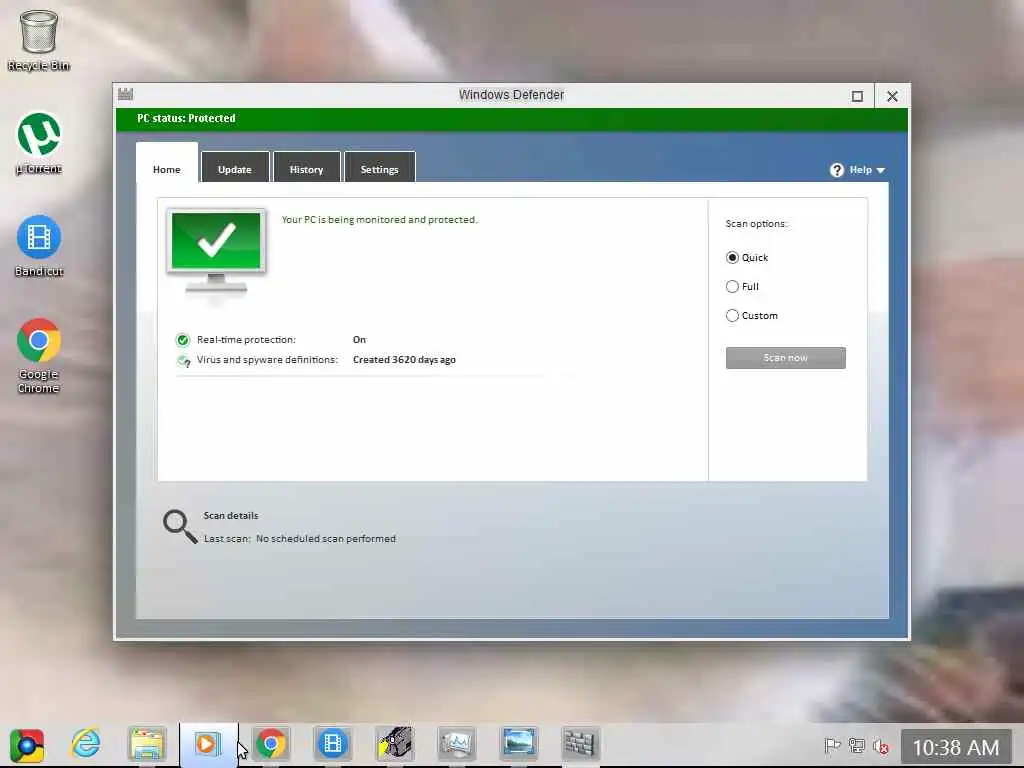Switch to Bandicut in the taskbar

(x=332, y=744)
